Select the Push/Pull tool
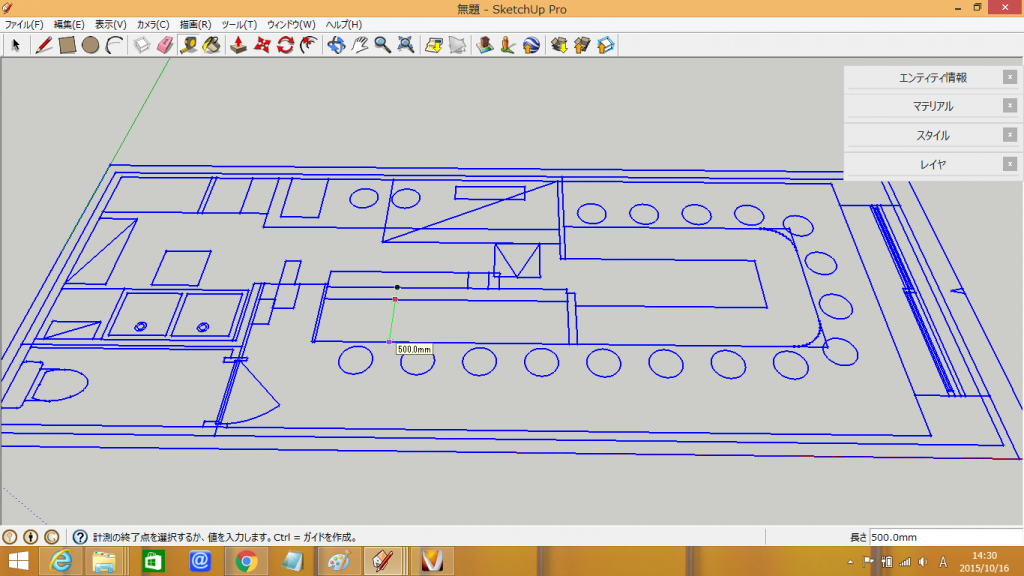 point(239,45)
